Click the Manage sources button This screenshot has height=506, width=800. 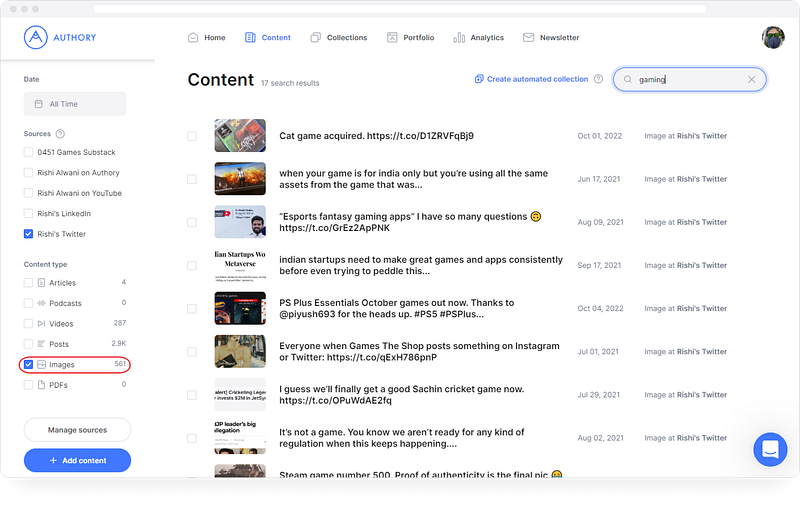(x=78, y=430)
